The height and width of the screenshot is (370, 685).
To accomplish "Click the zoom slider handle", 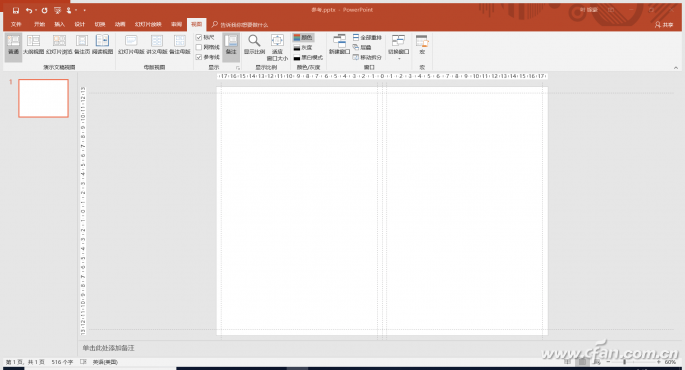I will click(x=625, y=362).
